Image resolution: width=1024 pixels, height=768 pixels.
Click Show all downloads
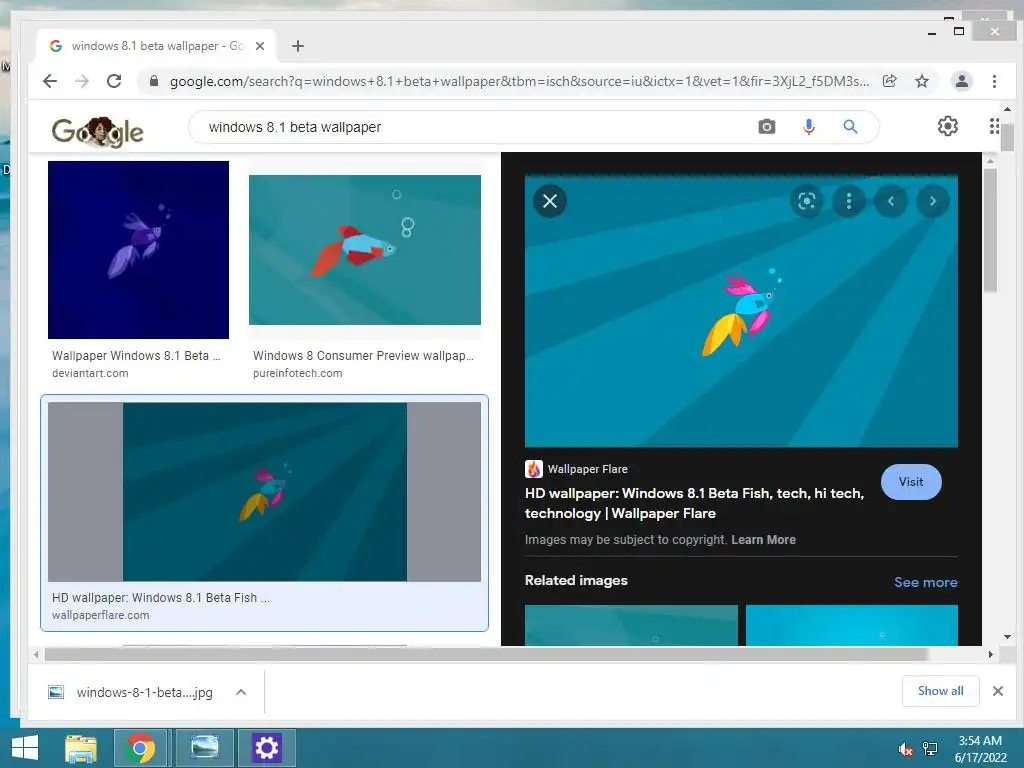coord(940,691)
